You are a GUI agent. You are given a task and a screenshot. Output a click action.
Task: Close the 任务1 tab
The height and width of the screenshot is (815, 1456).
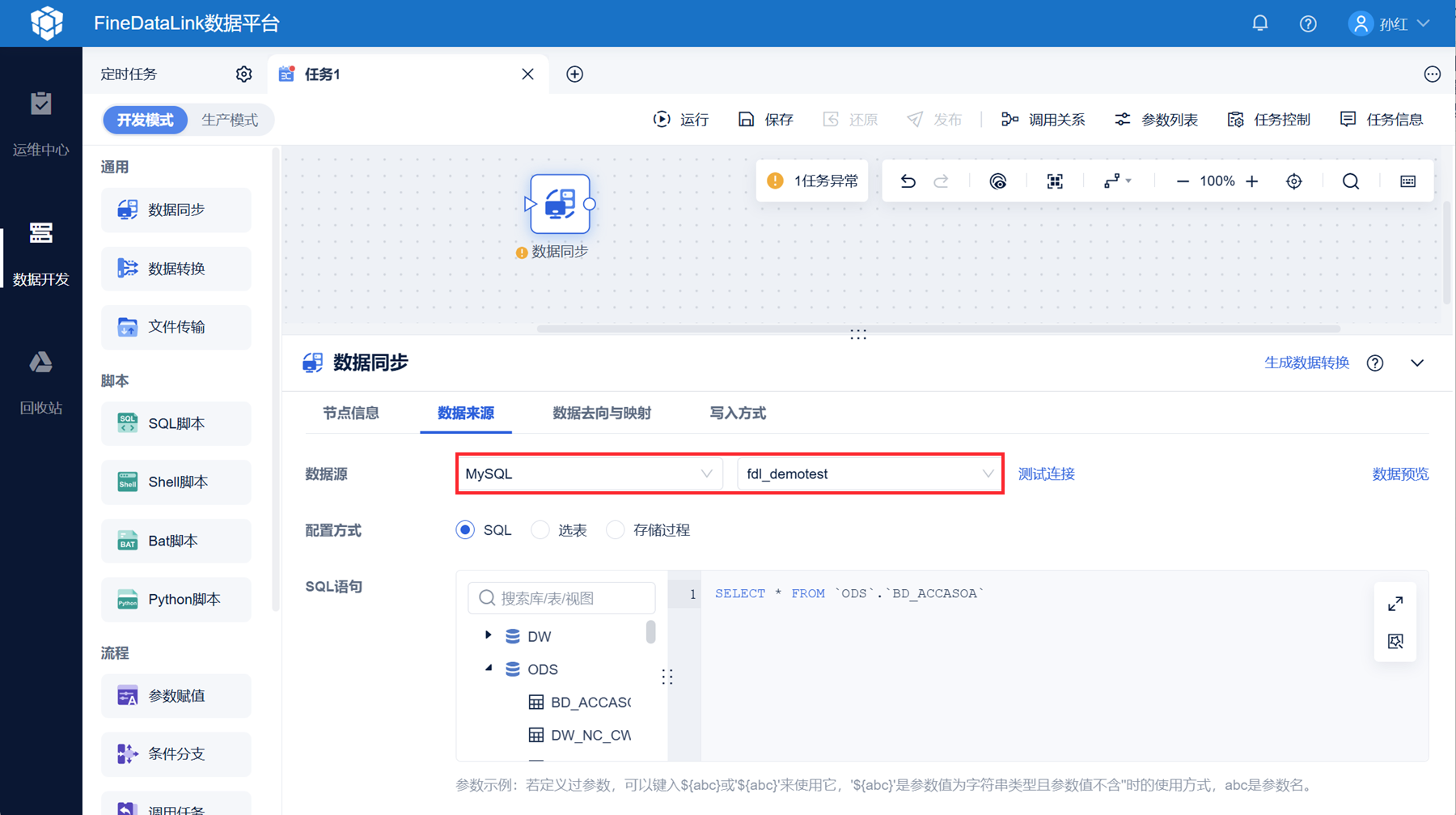click(527, 74)
